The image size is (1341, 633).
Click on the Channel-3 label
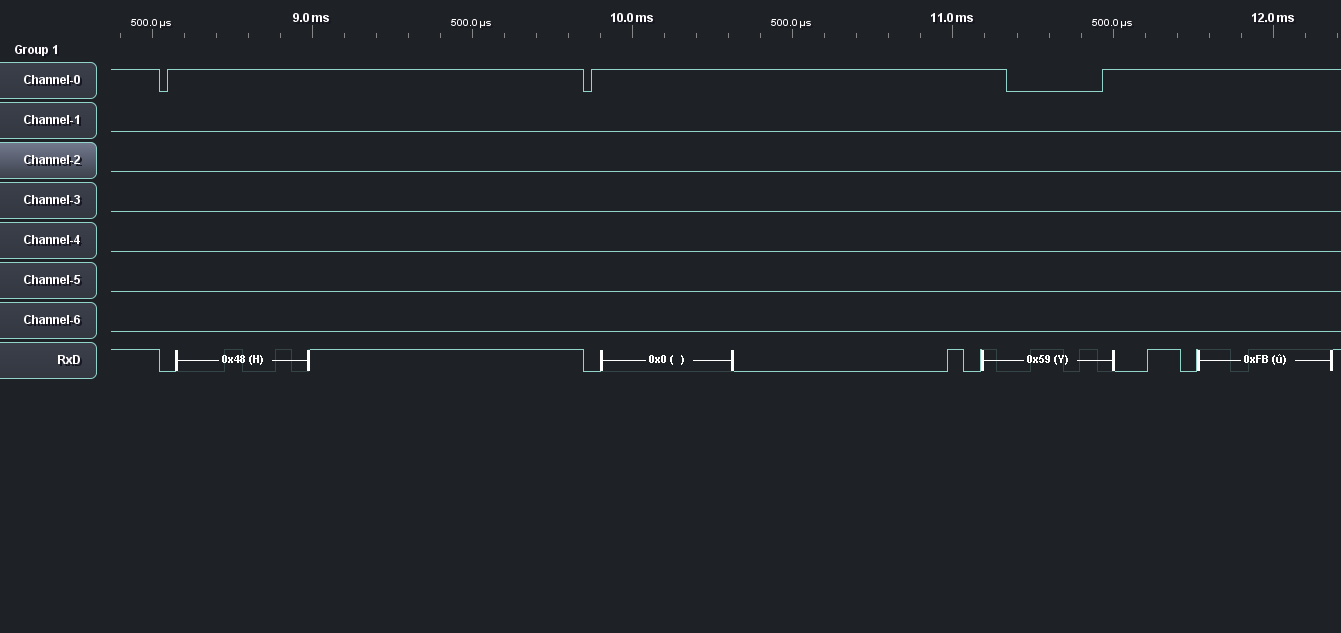click(48, 200)
